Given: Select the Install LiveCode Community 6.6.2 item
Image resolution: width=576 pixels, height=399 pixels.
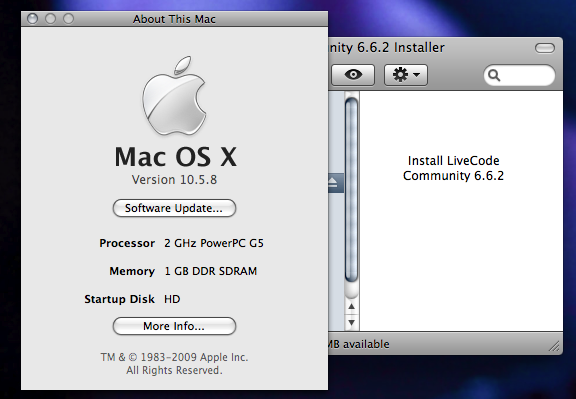Looking at the screenshot, I should point(453,168).
